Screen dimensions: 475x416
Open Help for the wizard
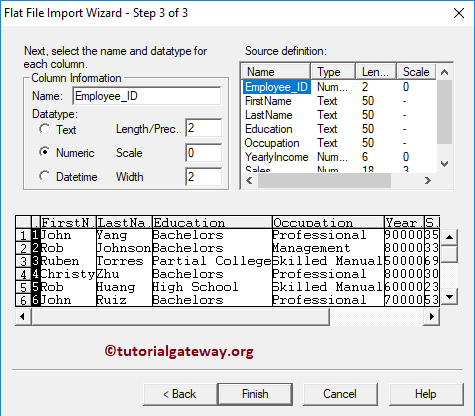coord(426,394)
